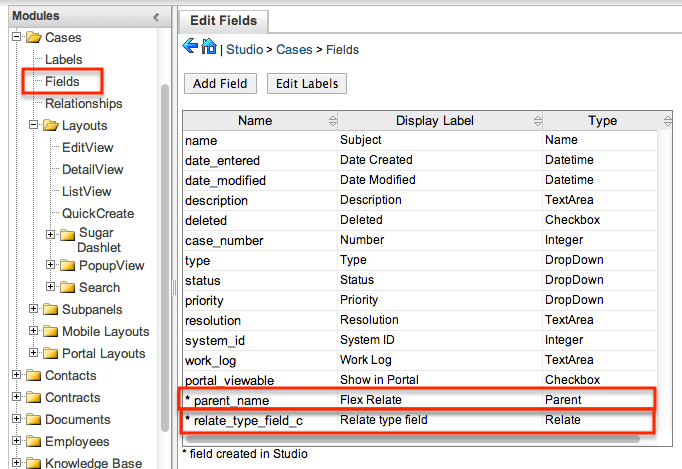Viewport: 682px width, 469px height.
Task: Select ListView layout in tree
Action: 86,191
